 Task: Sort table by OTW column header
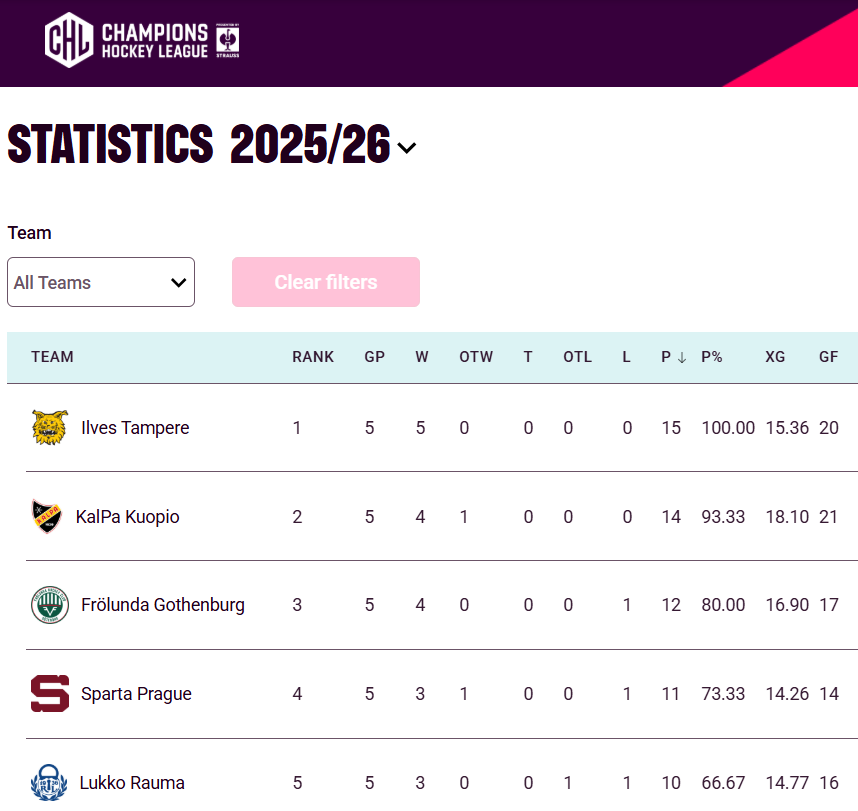[476, 357]
